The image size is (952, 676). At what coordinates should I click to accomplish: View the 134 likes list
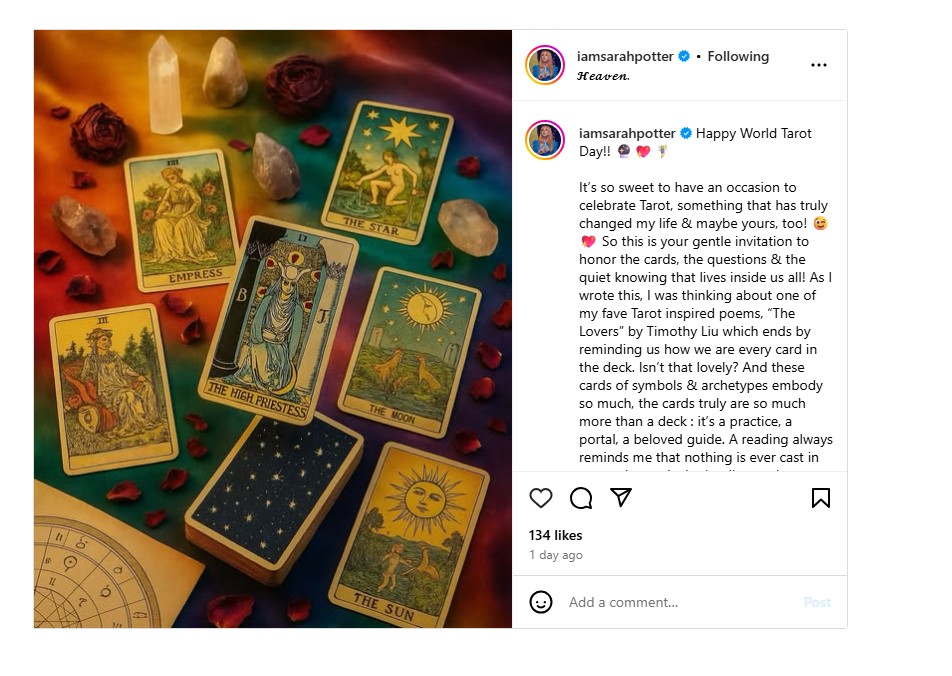click(555, 535)
